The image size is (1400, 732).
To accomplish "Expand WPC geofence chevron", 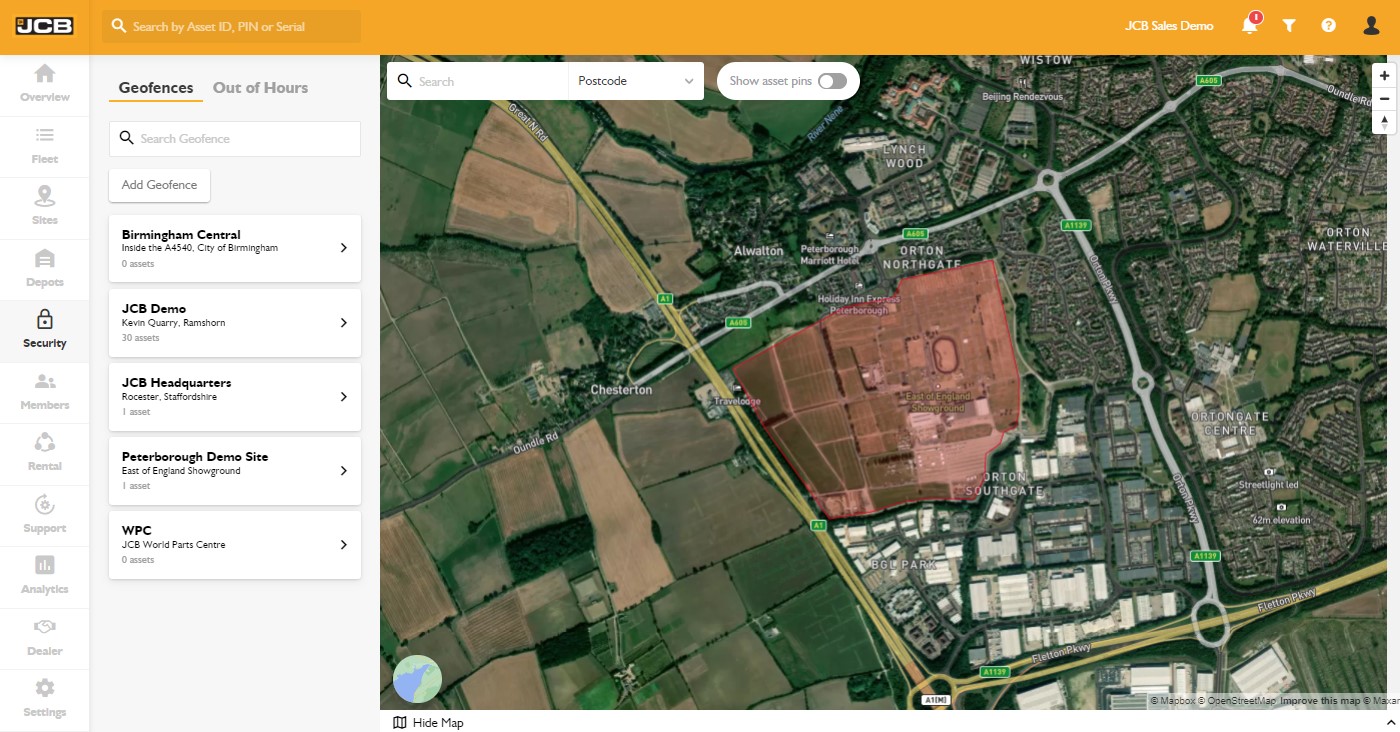I will tap(343, 545).
